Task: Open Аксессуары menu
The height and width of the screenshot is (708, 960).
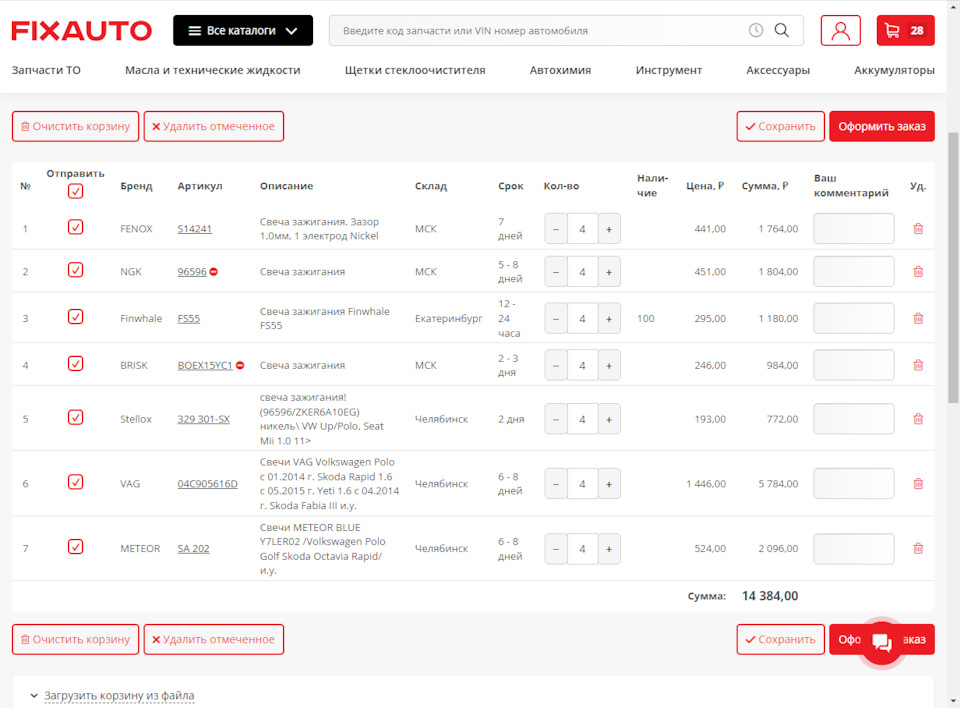Action: pyautogui.click(x=778, y=70)
